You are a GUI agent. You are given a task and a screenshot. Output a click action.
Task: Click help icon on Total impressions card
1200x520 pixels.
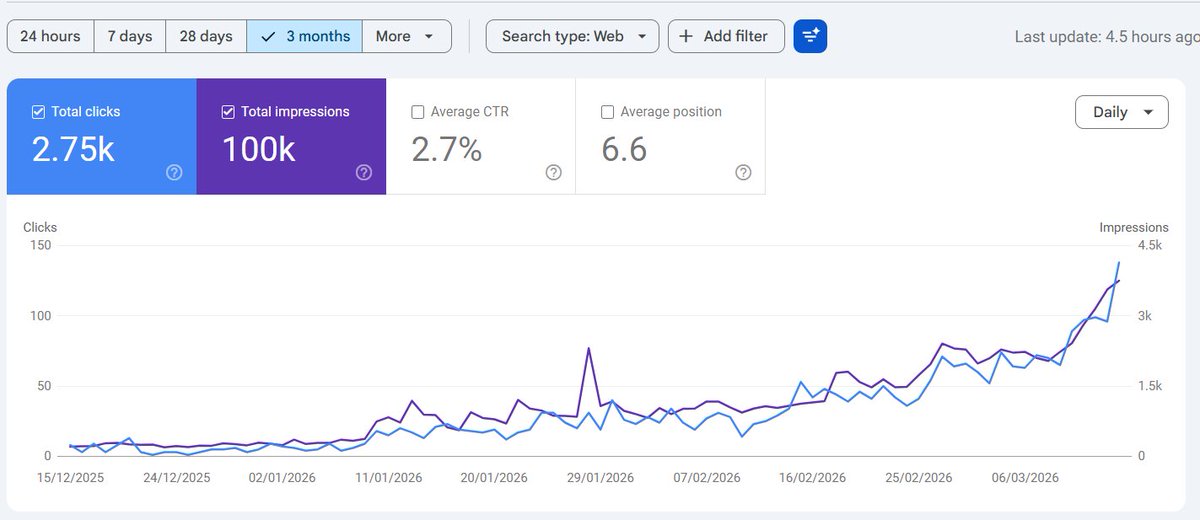364,172
